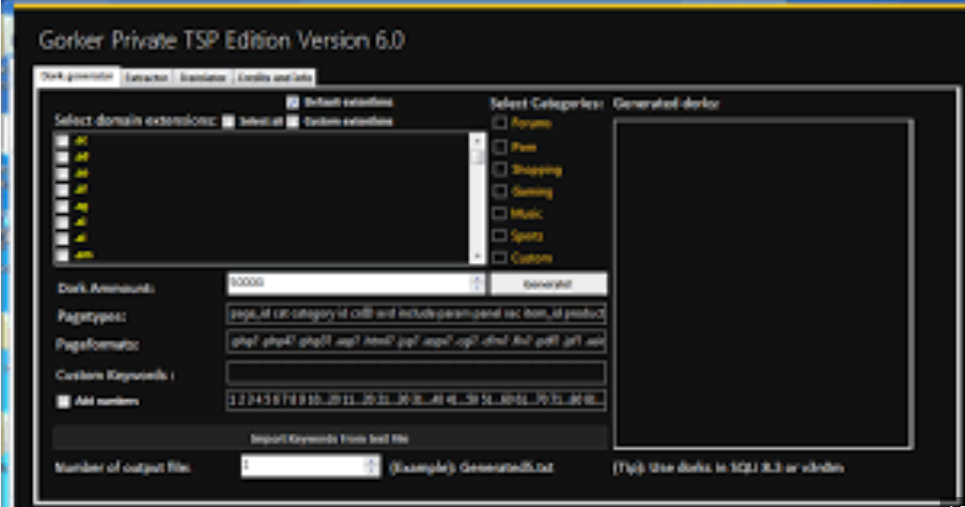Screen dimensions: 965x507
Task: Check the .ac domain extension
Action: [x=62, y=141]
